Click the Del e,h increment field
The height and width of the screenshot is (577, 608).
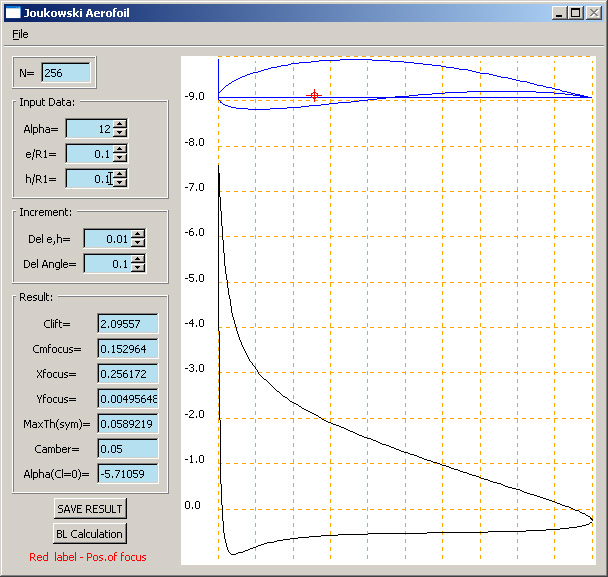108,239
